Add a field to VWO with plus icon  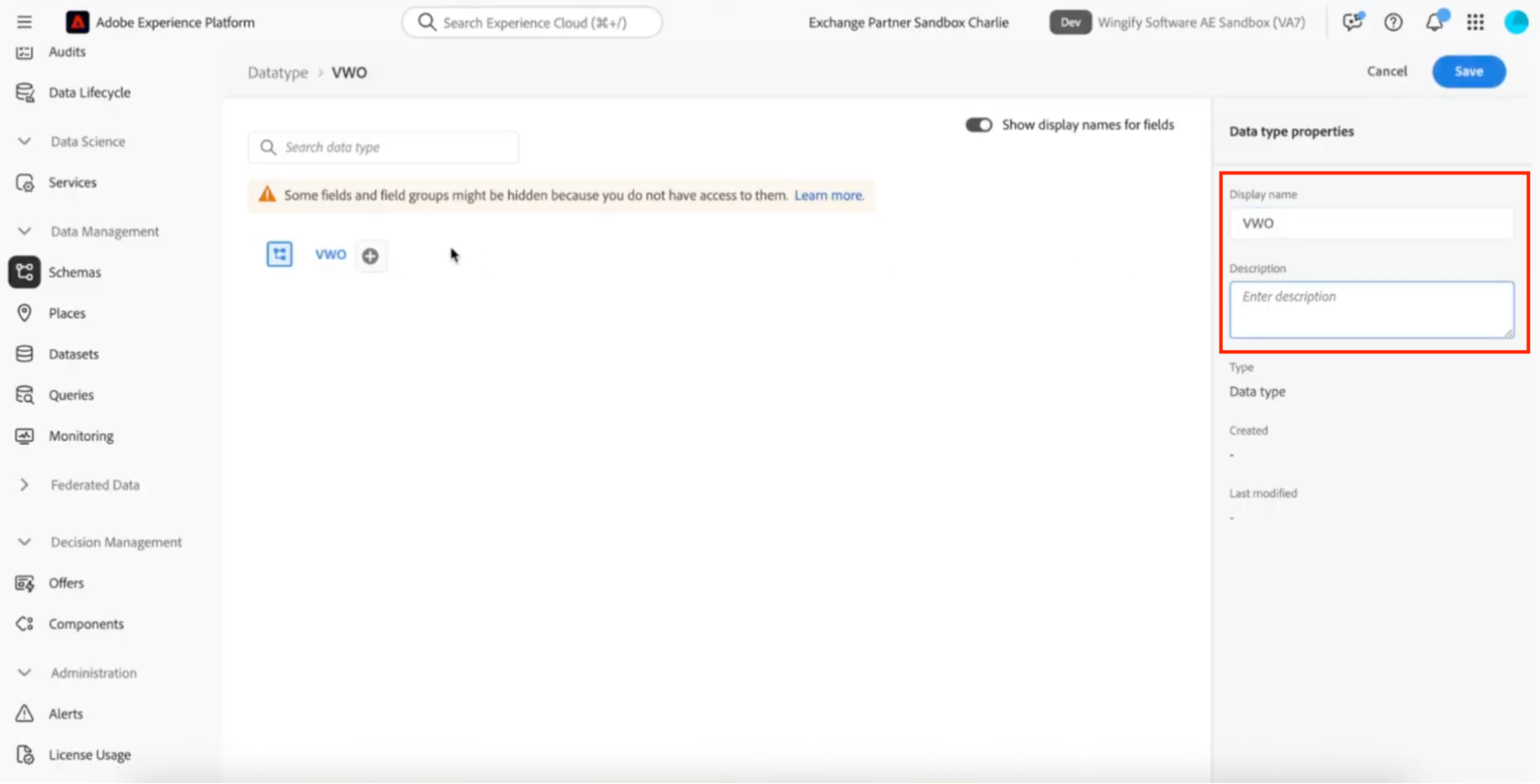point(371,256)
